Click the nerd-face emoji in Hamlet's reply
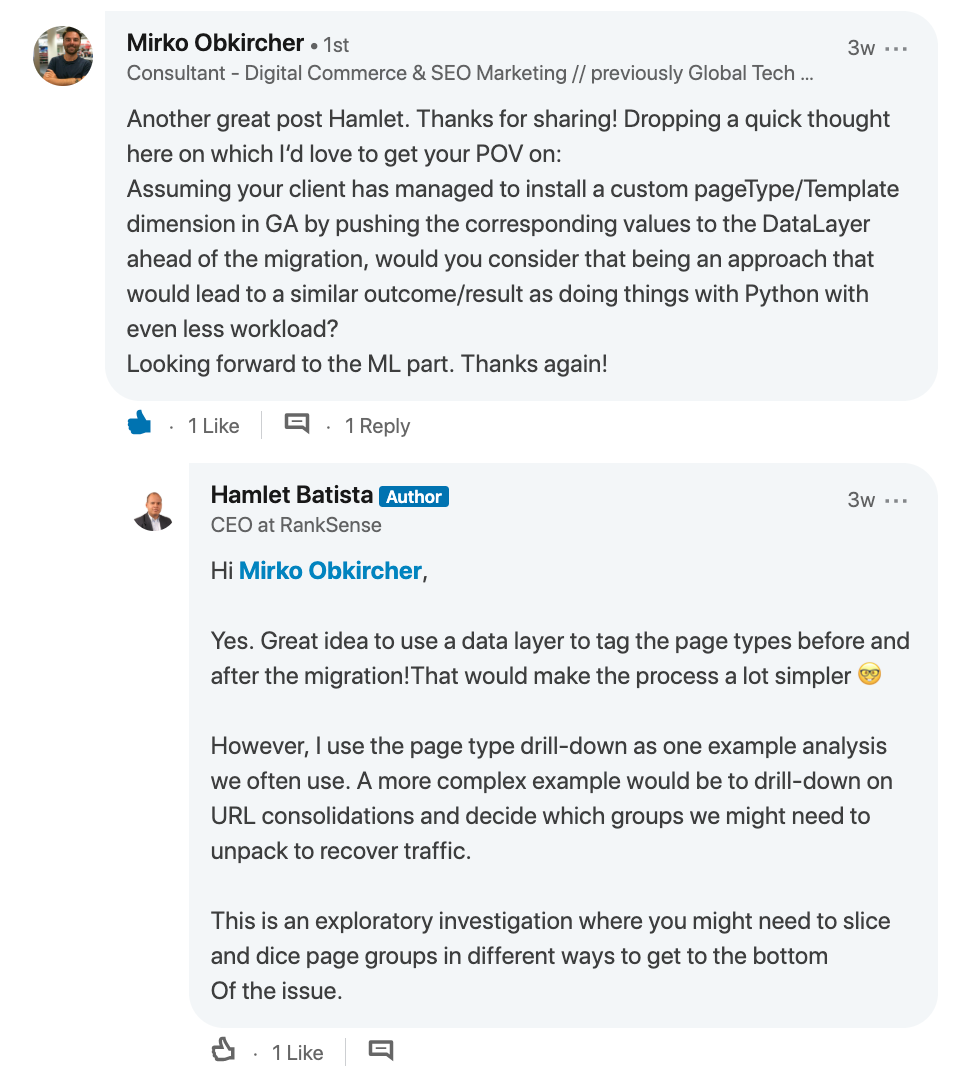962x1087 pixels. pyautogui.click(x=870, y=676)
